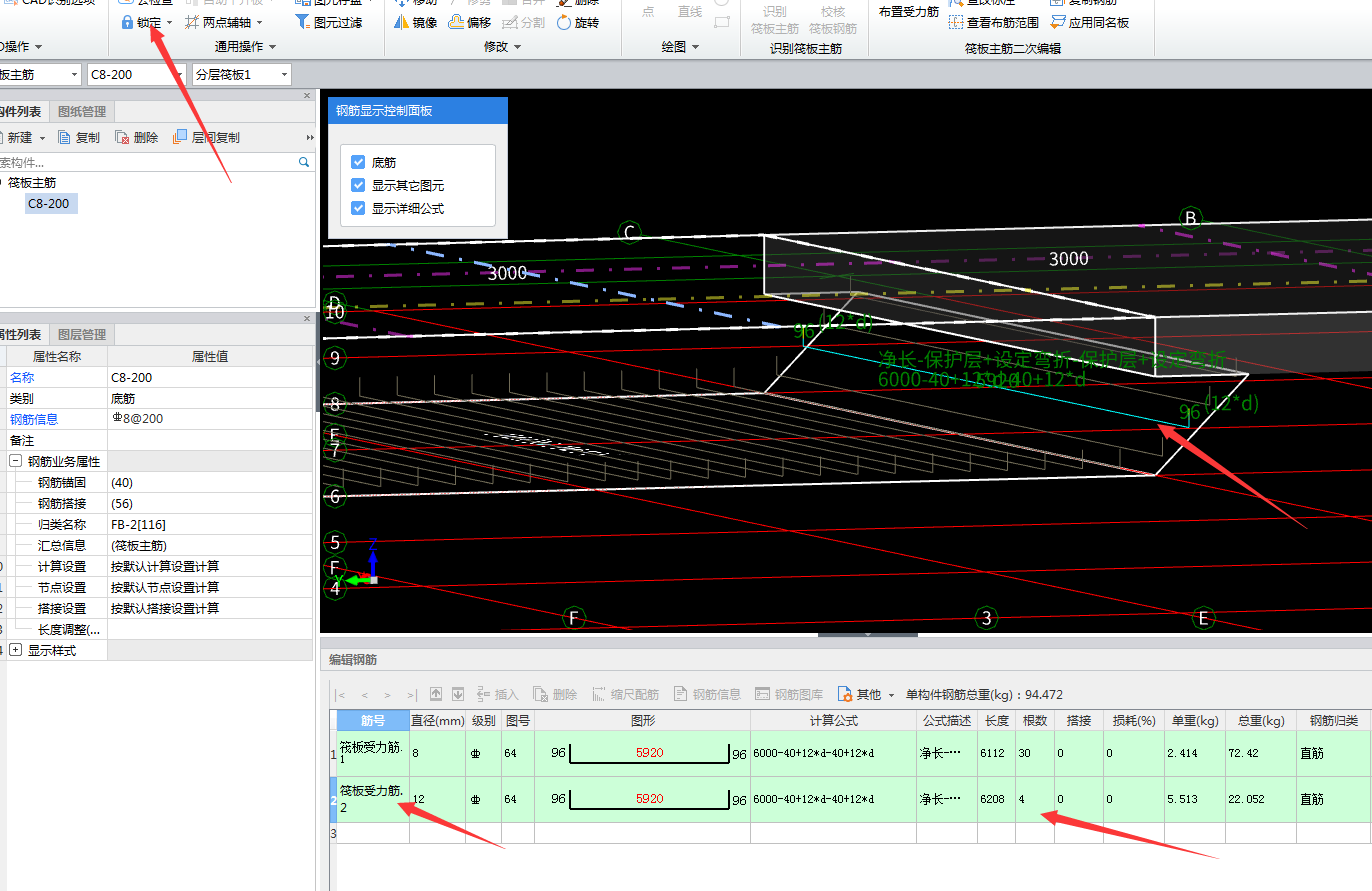The image size is (1372, 891).
Task: Click axis marker C in the viewport
Action: [x=629, y=233]
